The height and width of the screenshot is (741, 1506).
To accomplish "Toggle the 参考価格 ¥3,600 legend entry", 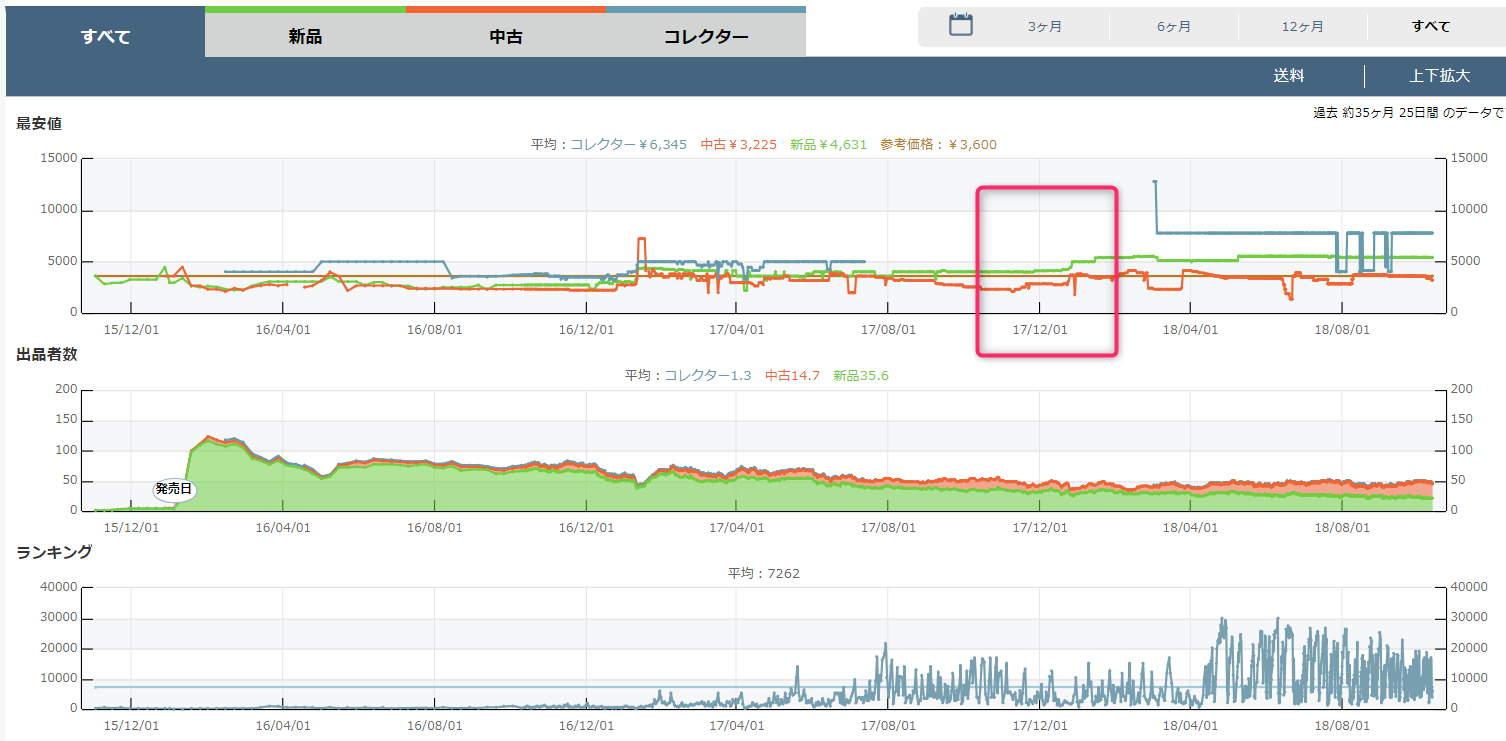I will coord(938,145).
